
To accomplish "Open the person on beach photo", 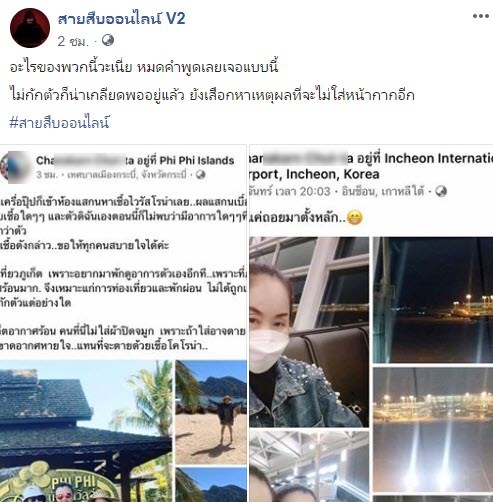I will coord(211,412).
